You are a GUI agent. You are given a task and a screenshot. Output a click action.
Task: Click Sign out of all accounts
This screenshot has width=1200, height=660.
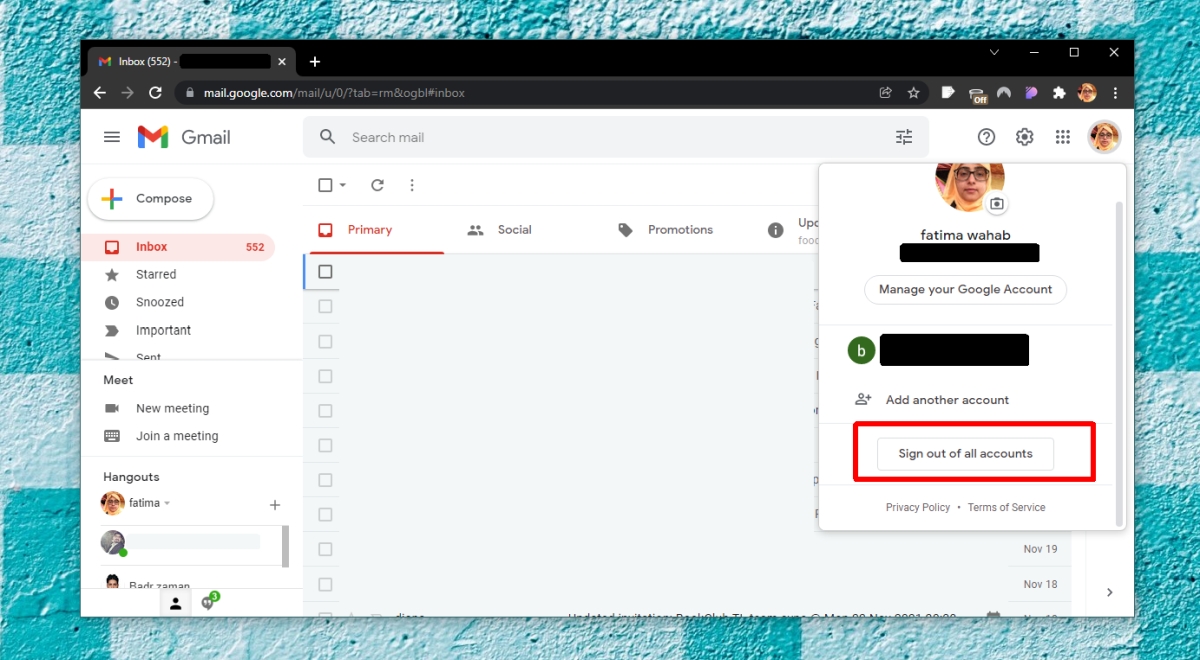[x=965, y=454]
